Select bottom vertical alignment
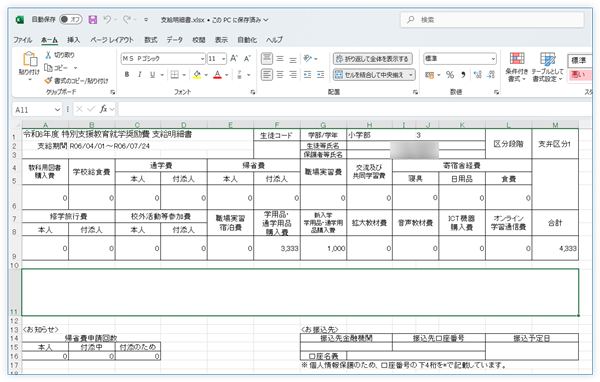The image size is (600, 382). point(293,59)
